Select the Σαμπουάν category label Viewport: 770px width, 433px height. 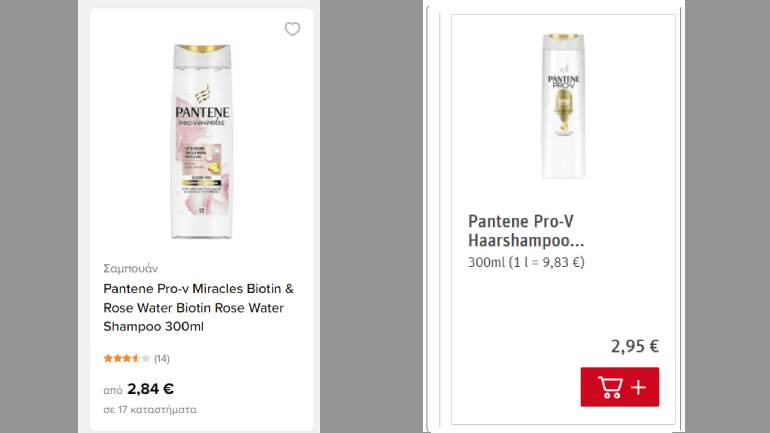pos(131,269)
